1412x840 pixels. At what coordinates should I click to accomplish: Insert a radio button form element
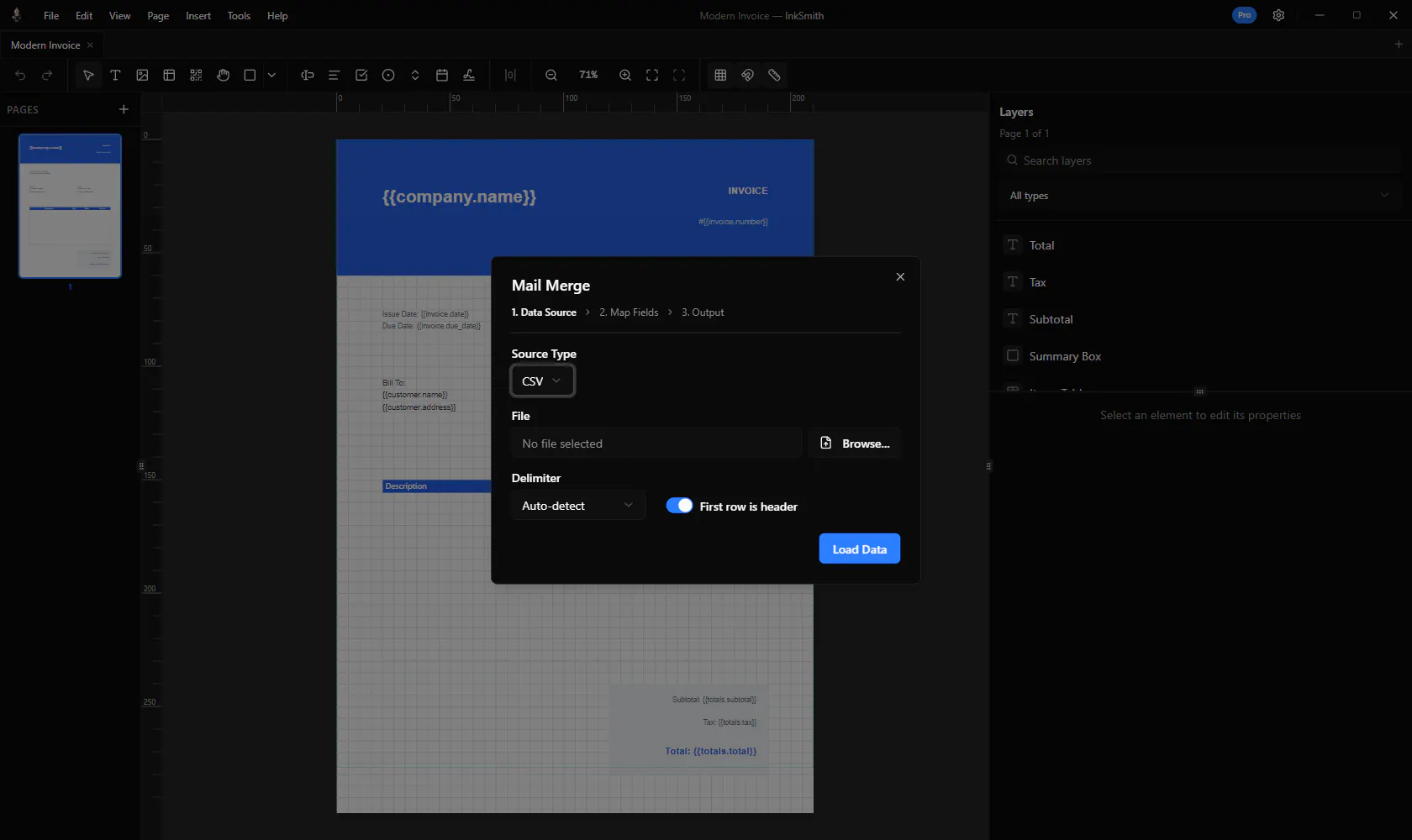tap(388, 76)
